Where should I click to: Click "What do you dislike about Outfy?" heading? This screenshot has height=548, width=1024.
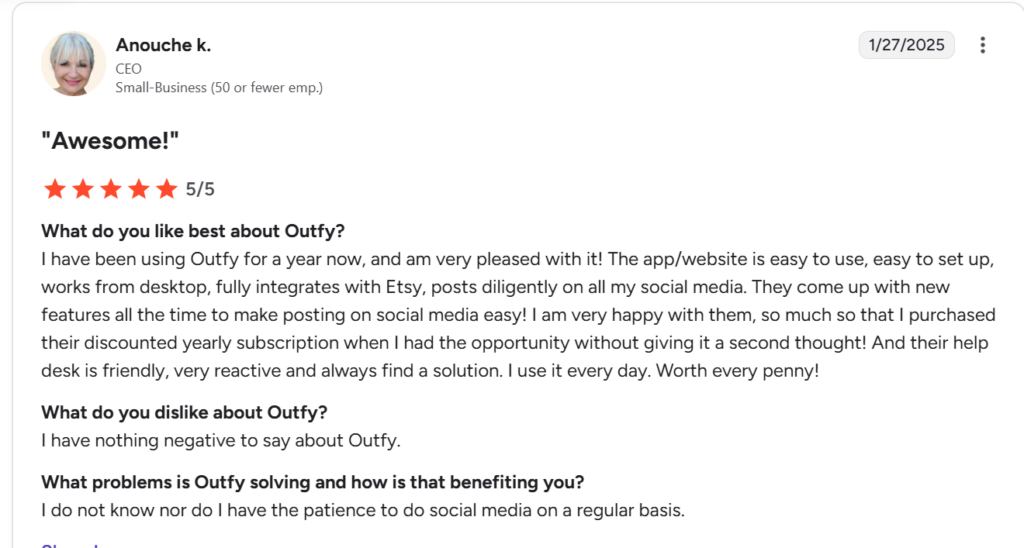[x=184, y=412]
